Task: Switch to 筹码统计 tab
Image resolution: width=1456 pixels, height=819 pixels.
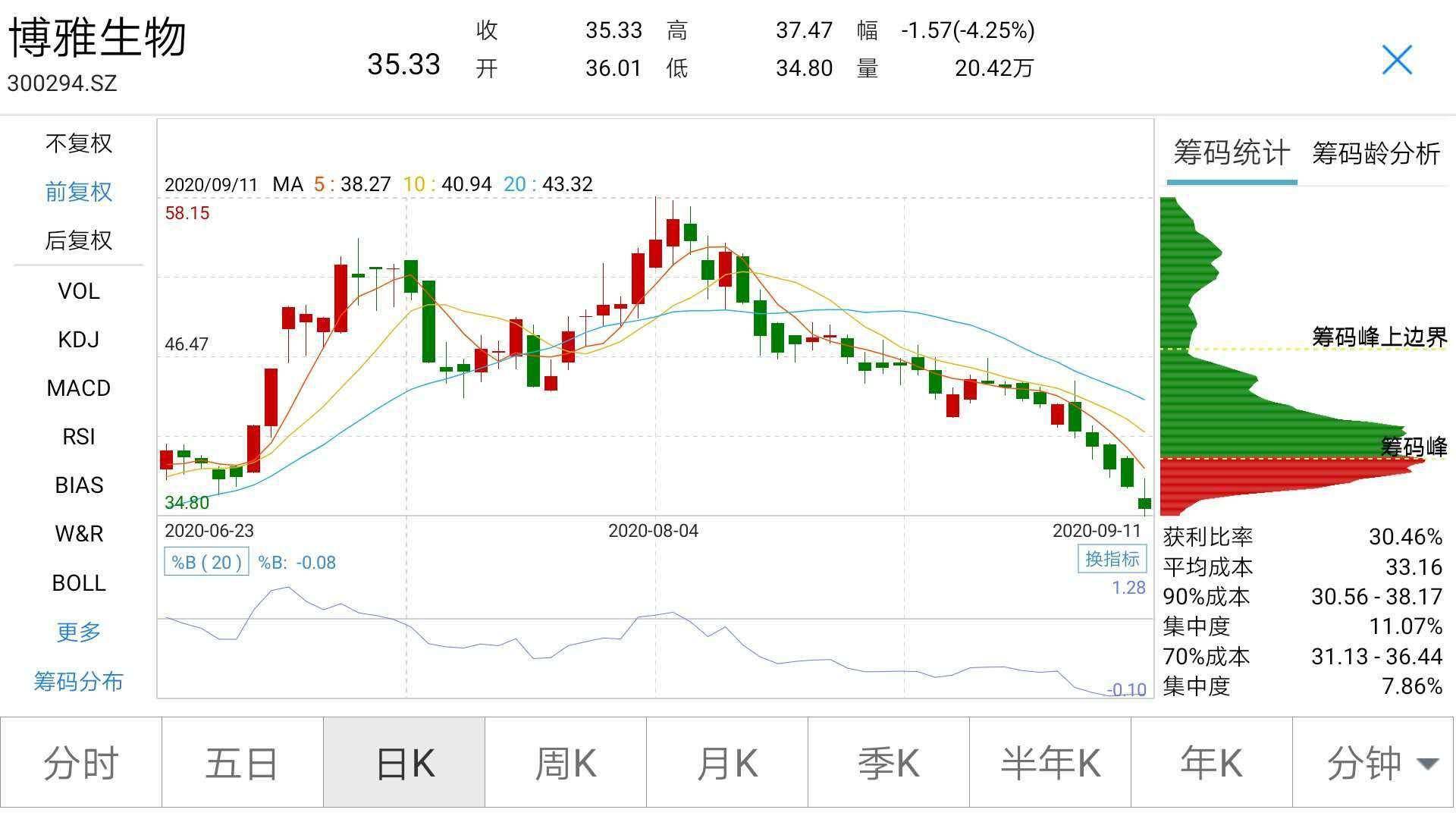Action: [1232, 153]
